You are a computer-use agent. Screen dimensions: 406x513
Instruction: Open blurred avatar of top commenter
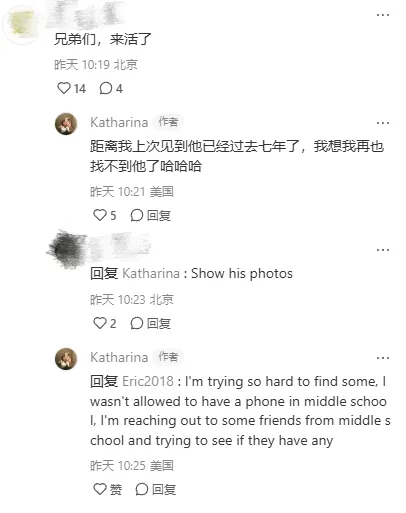(22, 25)
